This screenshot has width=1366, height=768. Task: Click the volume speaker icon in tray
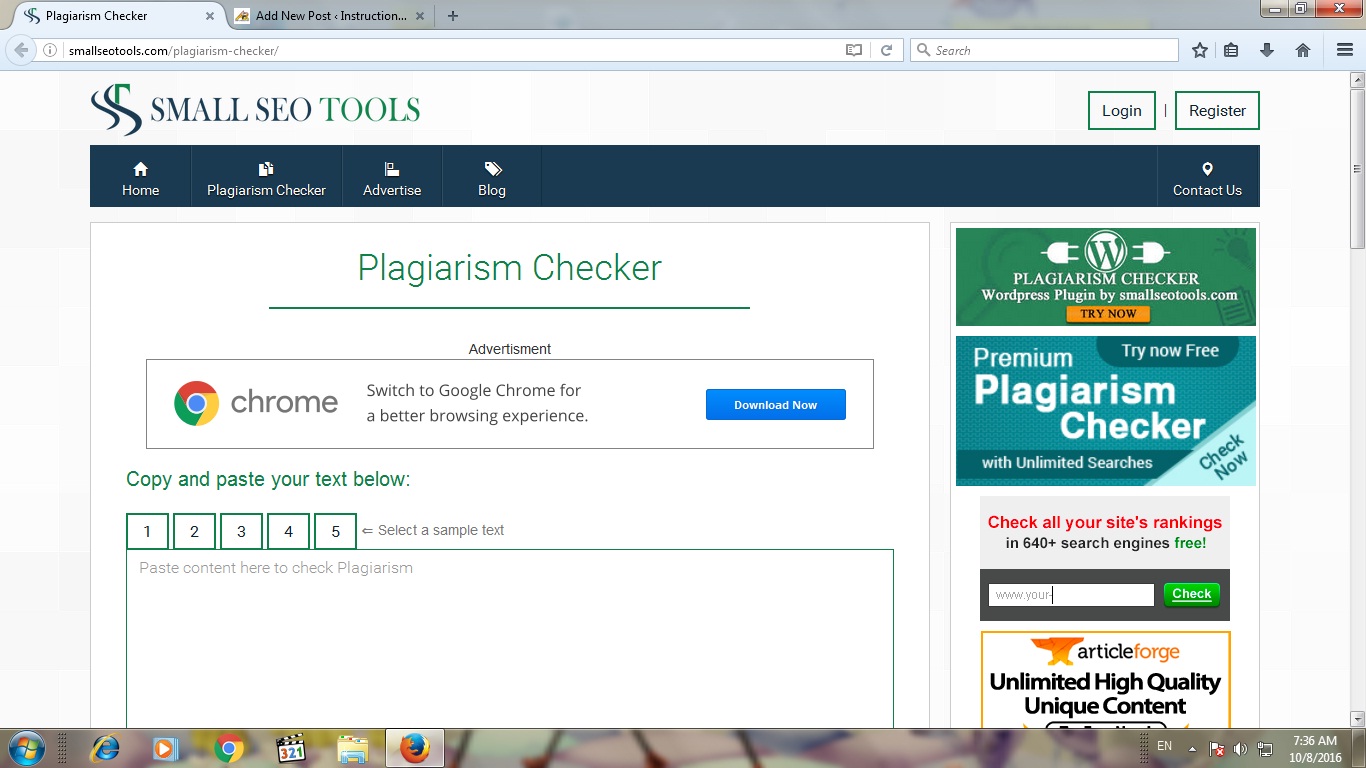(1241, 748)
